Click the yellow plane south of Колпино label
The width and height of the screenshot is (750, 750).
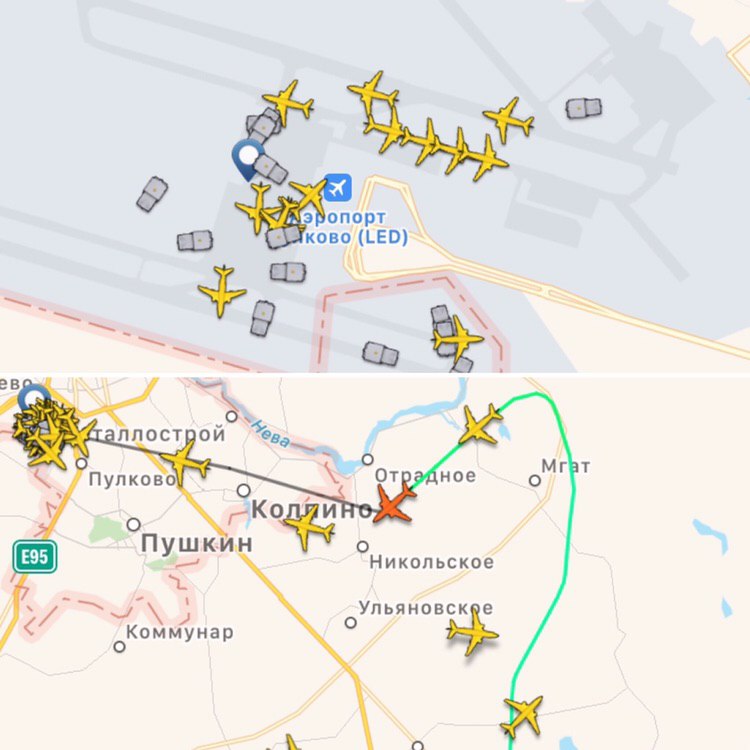point(309,528)
